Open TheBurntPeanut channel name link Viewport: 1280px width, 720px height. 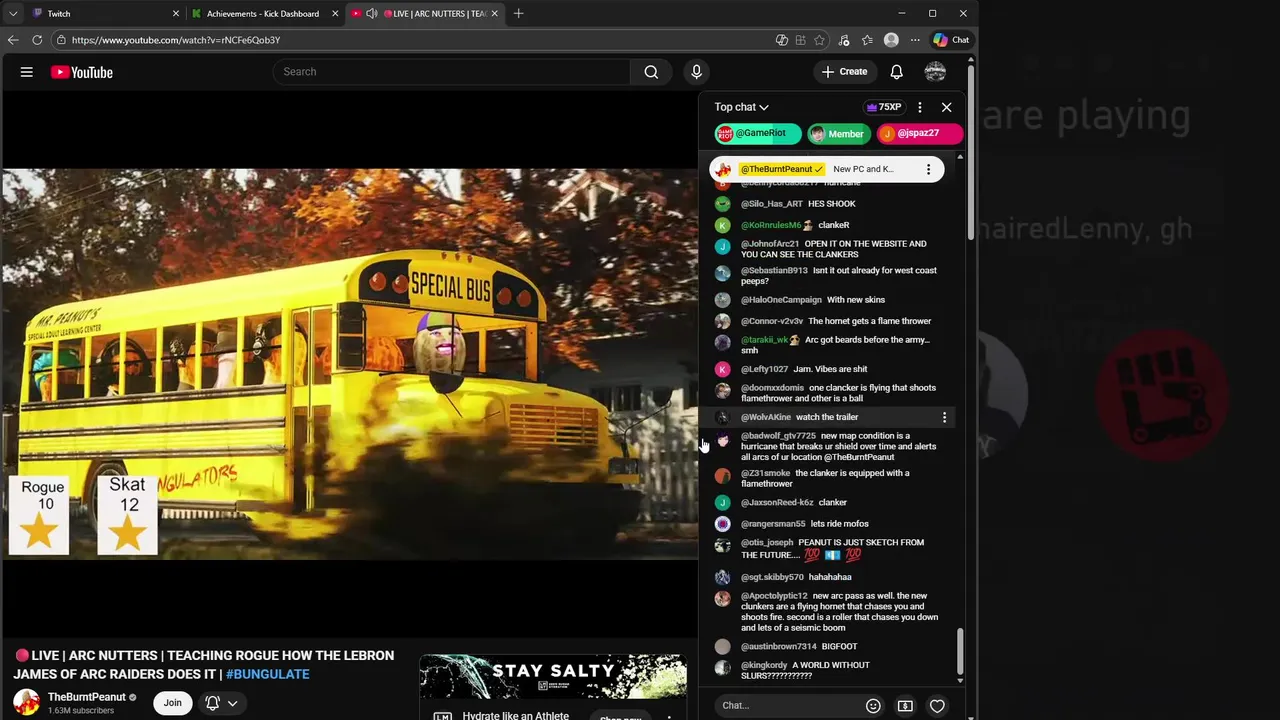[87, 697]
